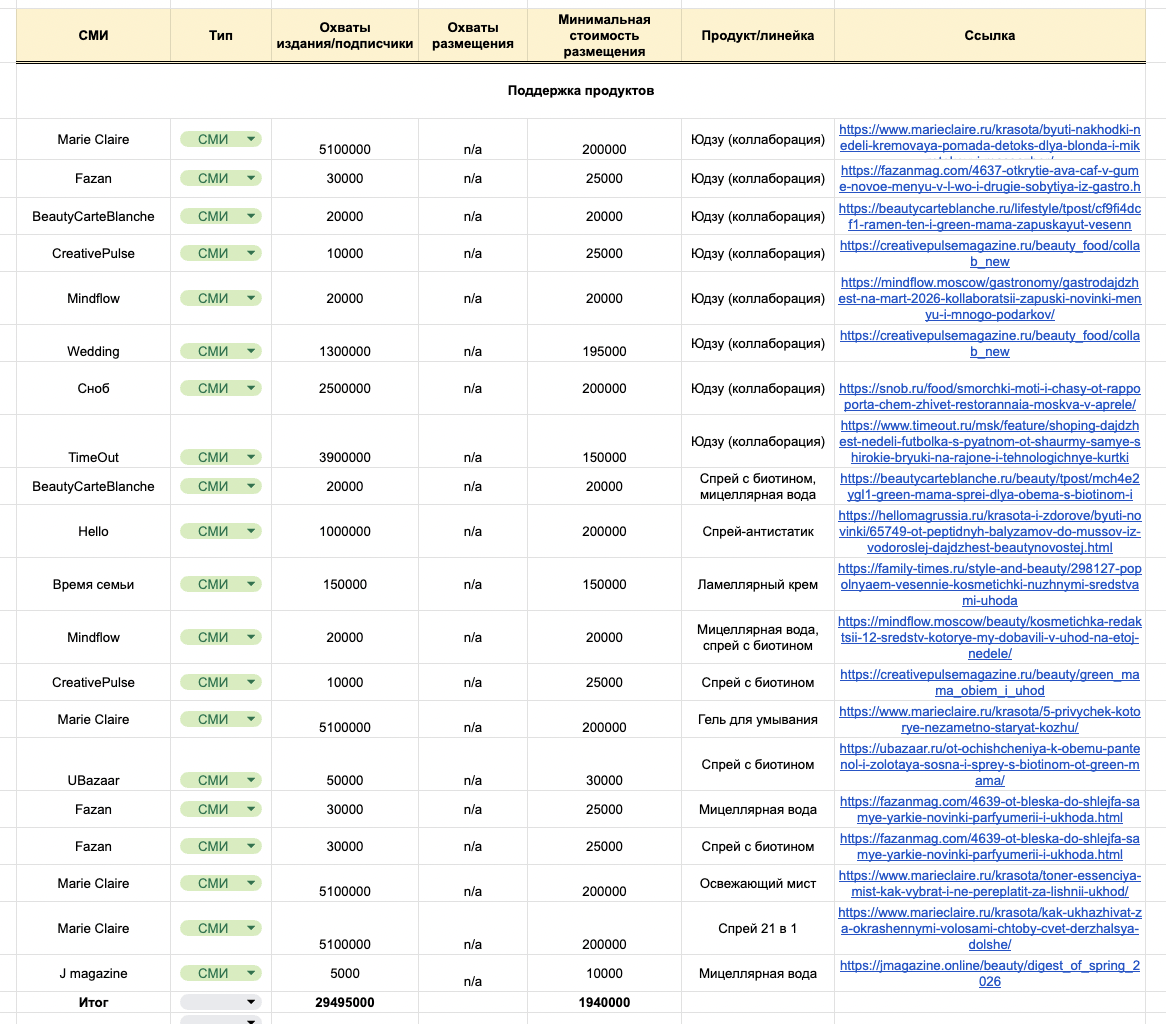Open the jmagazine.online digest link
This screenshot has width=1166, height=1024.
pyautogui.click(x=990, y=973)
